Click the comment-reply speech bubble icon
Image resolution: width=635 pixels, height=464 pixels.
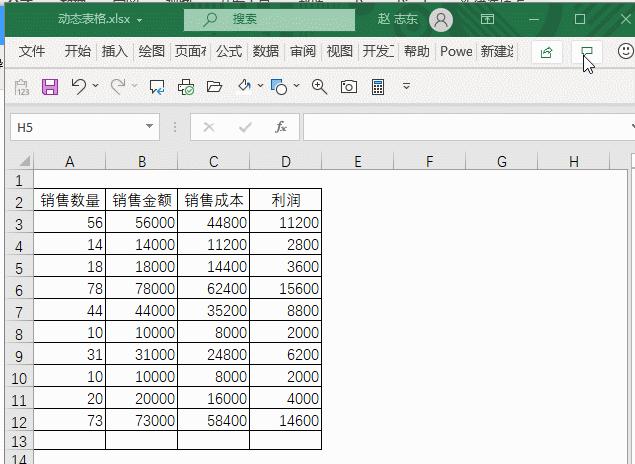tap(157, 87)
